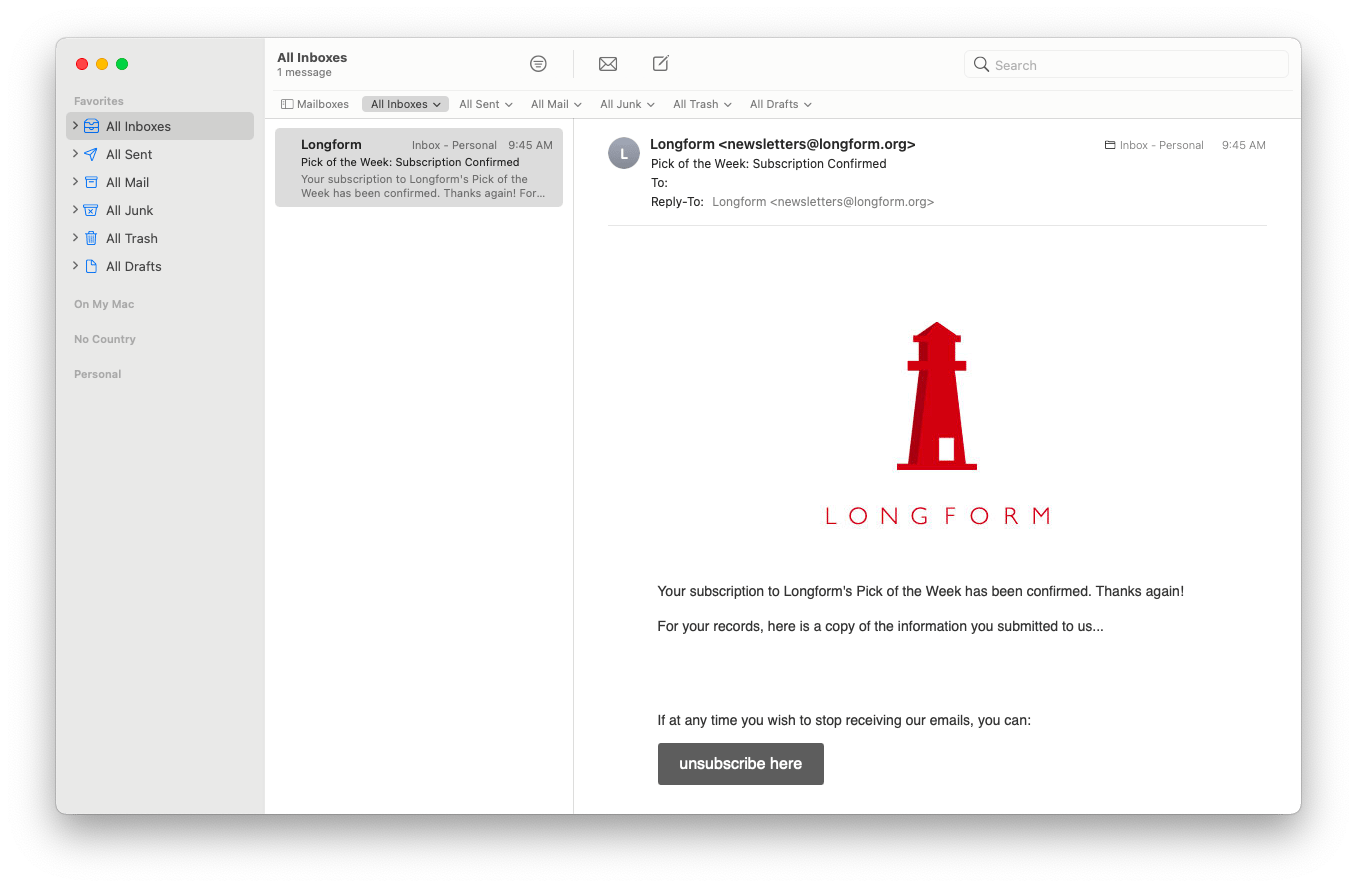Toggle the Mailboxes sidebar button

point(315,104)
